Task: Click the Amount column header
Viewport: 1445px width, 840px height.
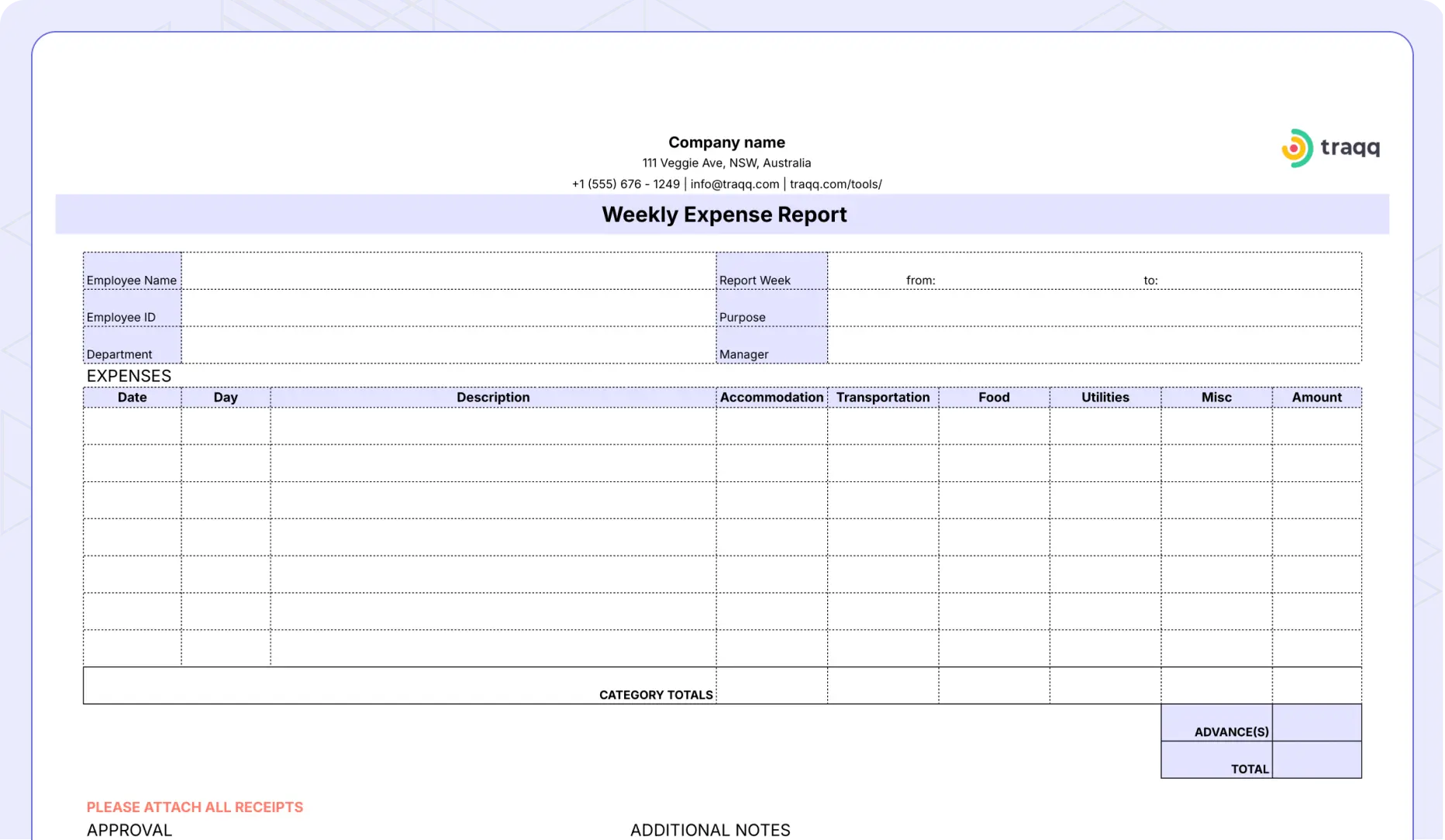Action: pos(1317,398)
